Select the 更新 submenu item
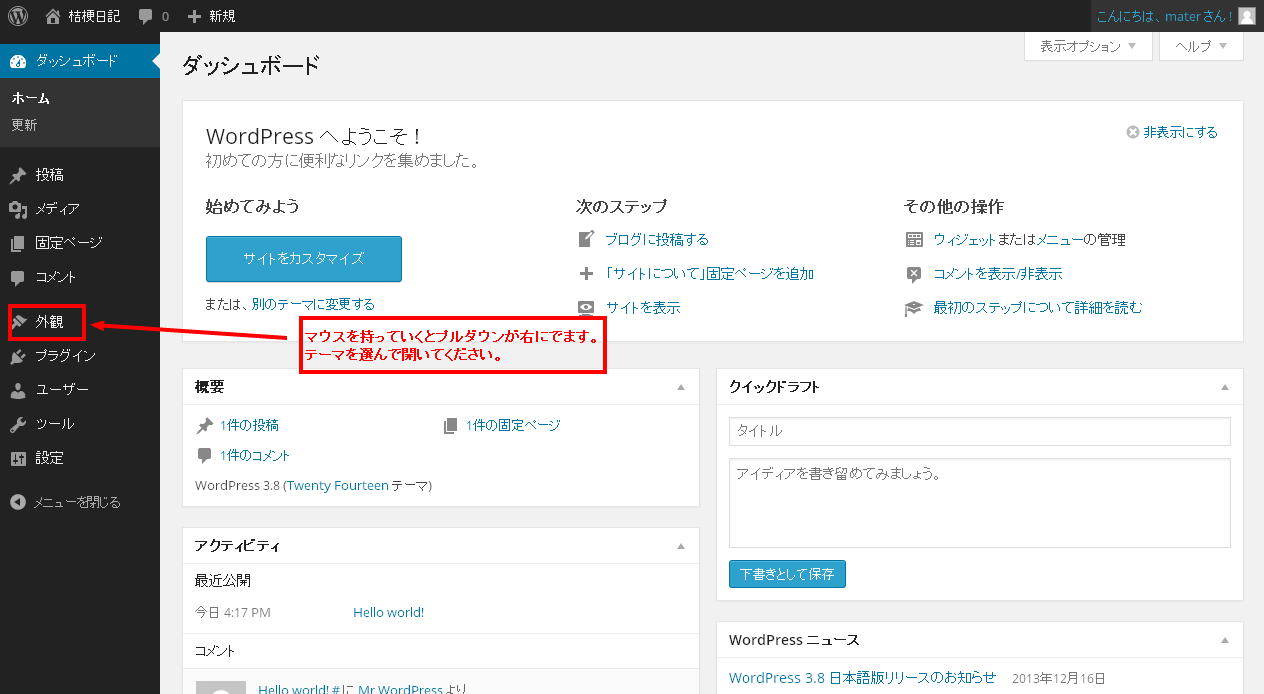Image resolution: width=1264 pixels, height=694 pixels. pyautogui.click(x=25, y=125)
